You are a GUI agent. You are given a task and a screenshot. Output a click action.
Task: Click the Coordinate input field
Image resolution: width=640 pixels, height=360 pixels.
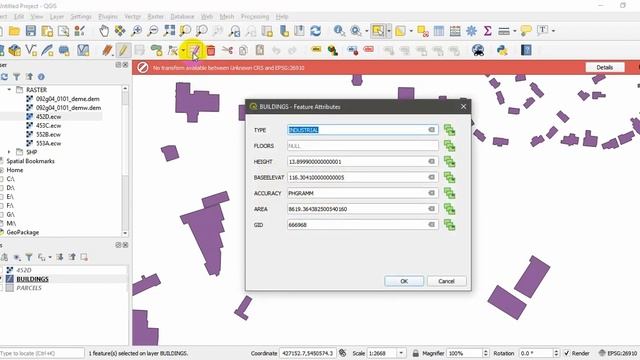coord(308,353)
